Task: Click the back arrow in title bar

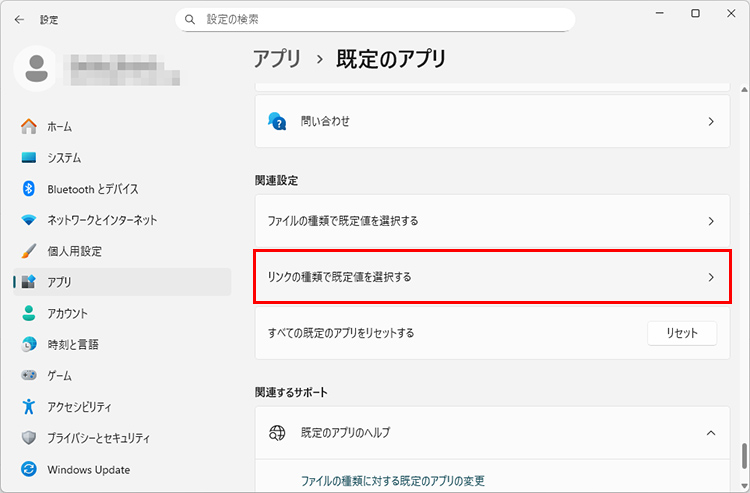Action: (x=19, y=19)
